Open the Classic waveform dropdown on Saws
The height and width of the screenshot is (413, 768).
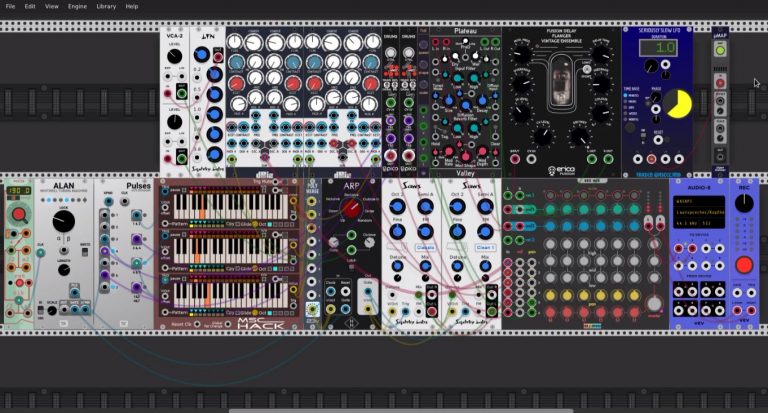tap(425, 247)
